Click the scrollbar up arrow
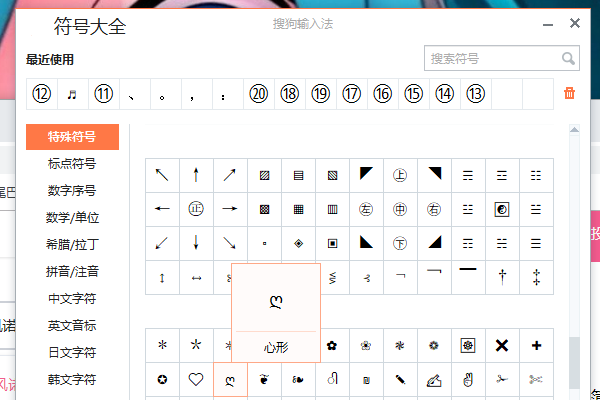Viewport: 600px width, 400px height. 574,130
